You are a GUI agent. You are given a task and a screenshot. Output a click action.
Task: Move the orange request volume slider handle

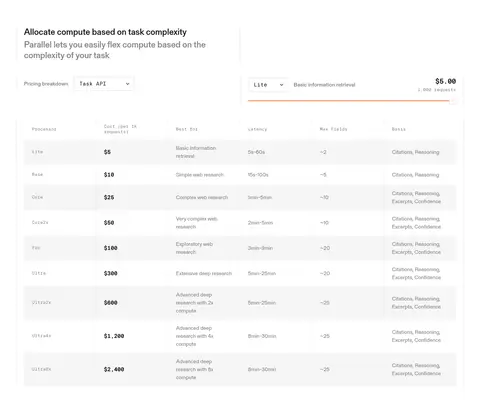(x=453, y=100)
